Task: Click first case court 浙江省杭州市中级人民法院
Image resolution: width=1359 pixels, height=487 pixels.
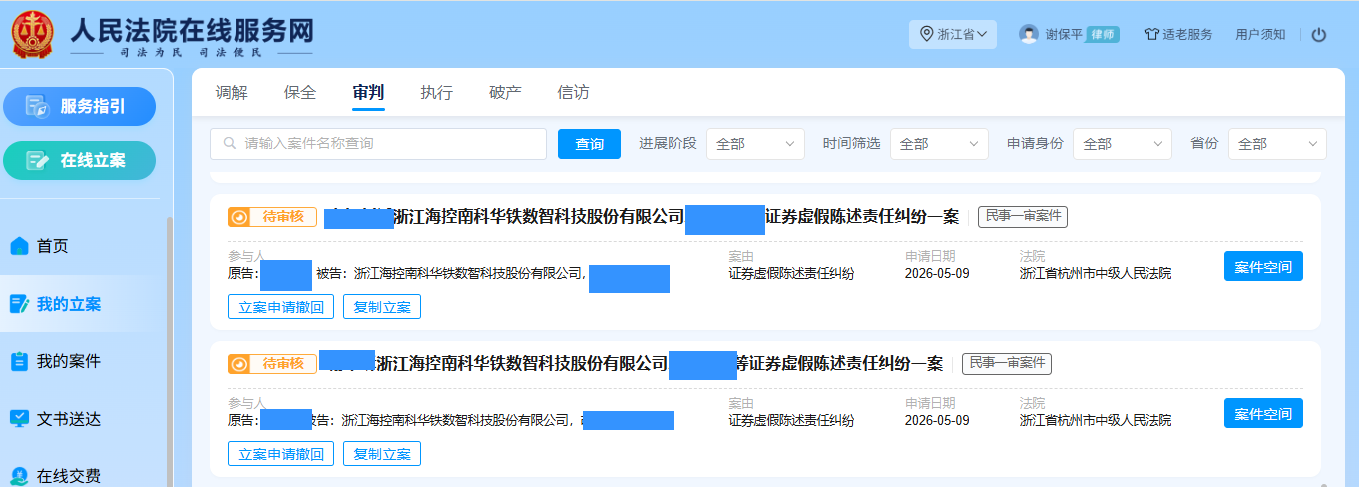Action: click(1095, 273)
